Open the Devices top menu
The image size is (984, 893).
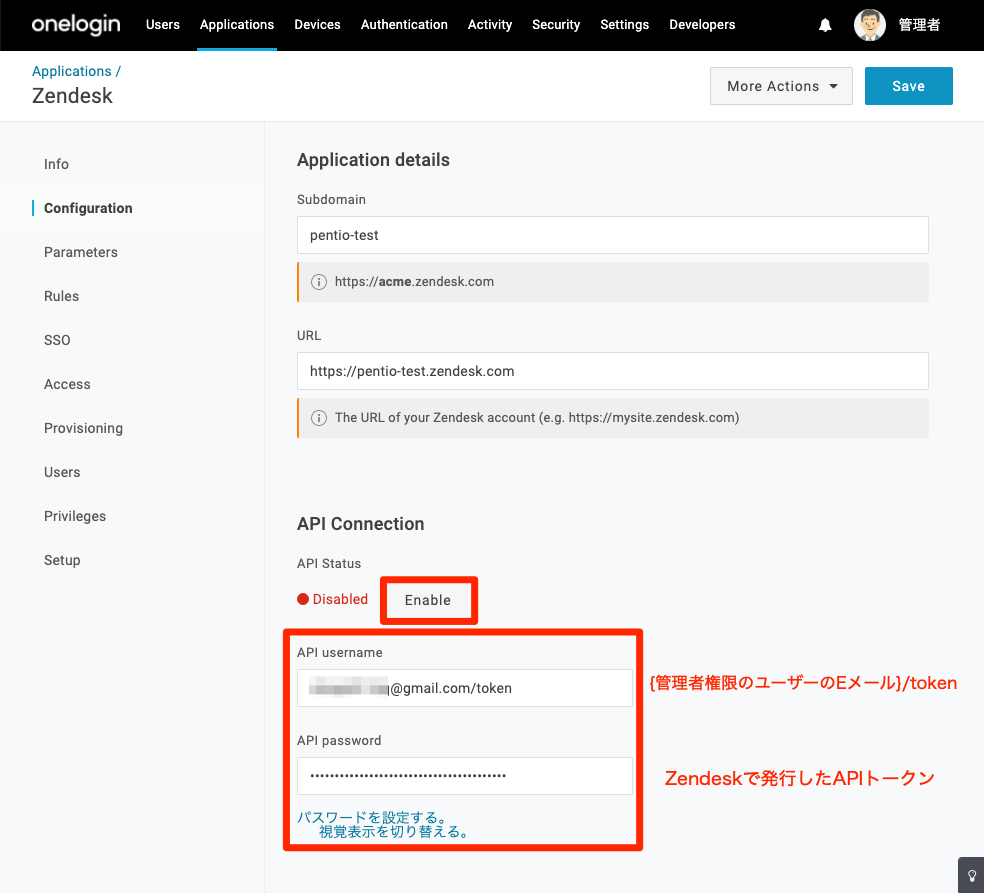[x=317, y=24]
